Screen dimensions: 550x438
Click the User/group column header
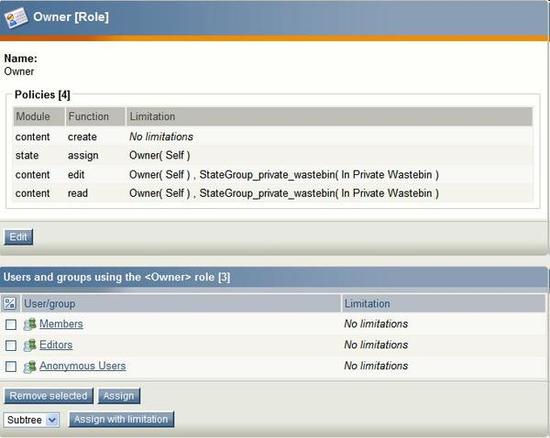click(x=181, y=304)
